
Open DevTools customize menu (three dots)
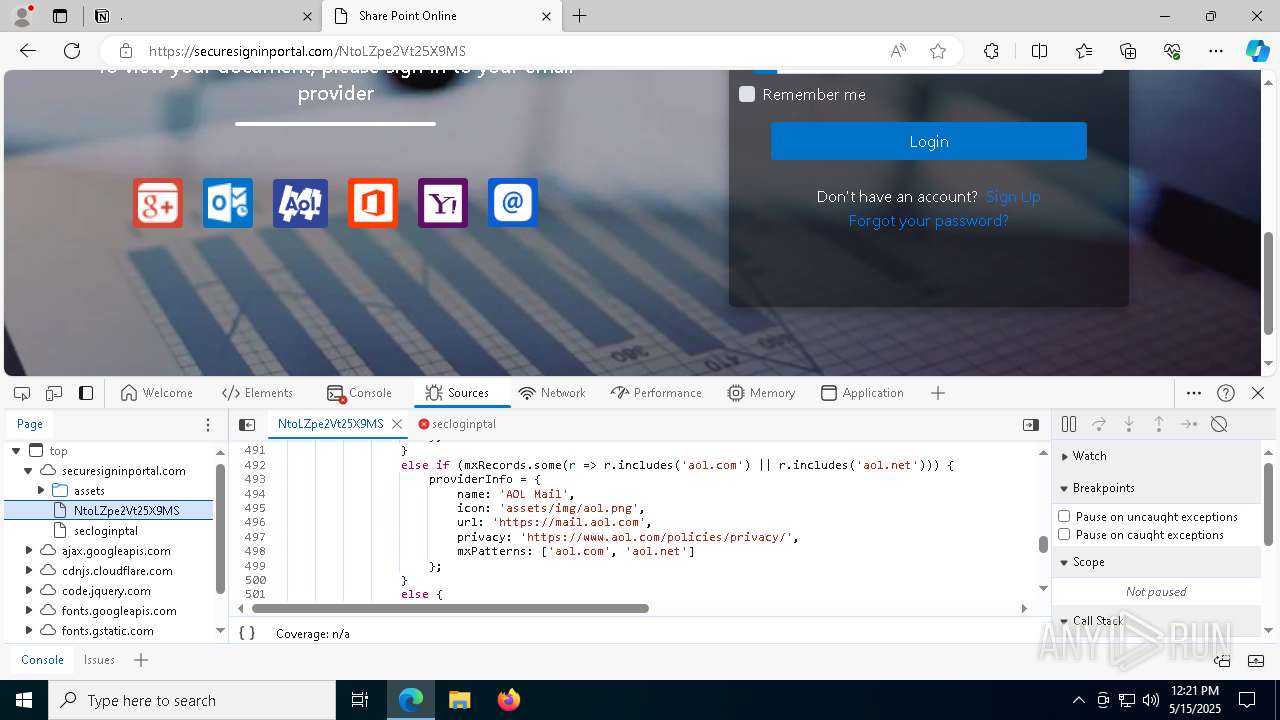(x=1194, y=393)
